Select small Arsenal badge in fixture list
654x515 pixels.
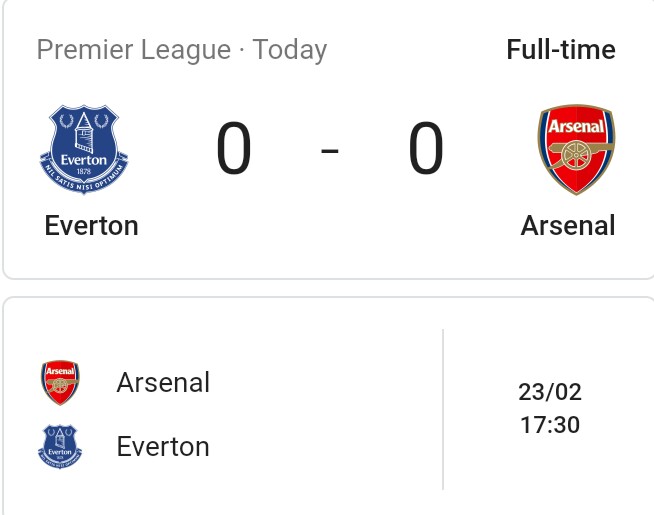(x=60, y=383)
